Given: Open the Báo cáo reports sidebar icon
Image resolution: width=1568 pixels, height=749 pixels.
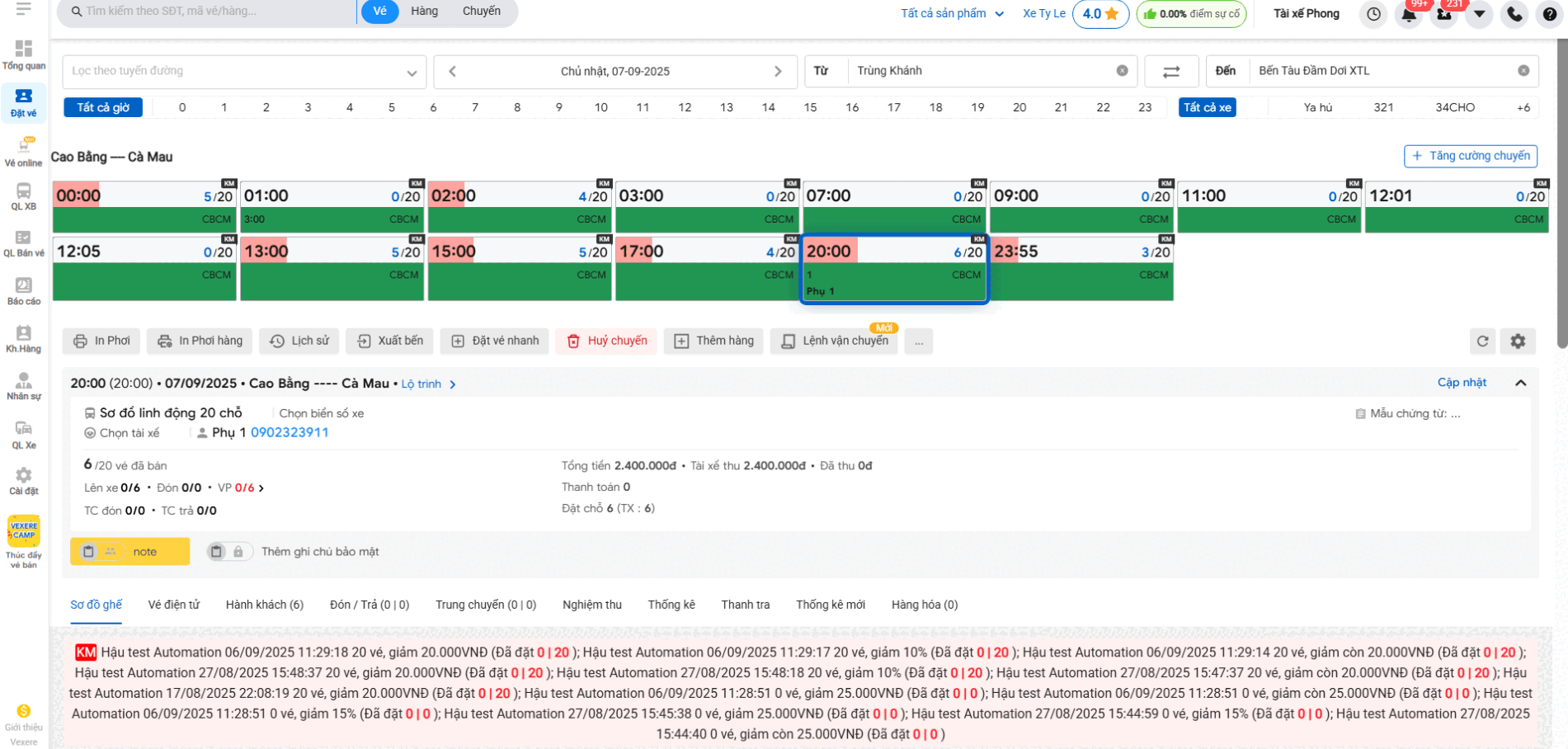Looking at the screenshot, I should pyautogui.click(x=24, y=290).
